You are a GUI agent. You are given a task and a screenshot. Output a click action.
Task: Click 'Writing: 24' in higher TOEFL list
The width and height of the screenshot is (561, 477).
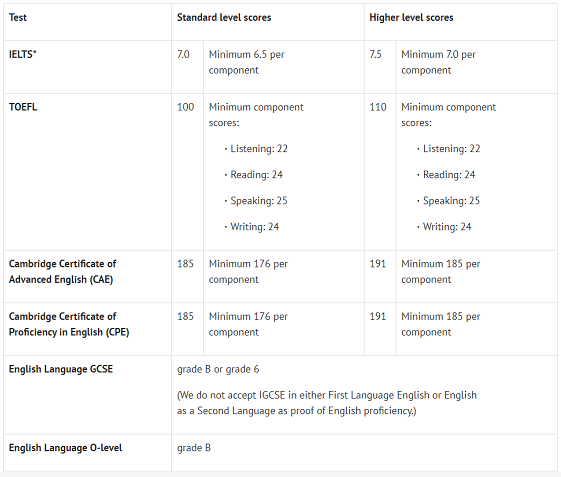click(447, 227)
